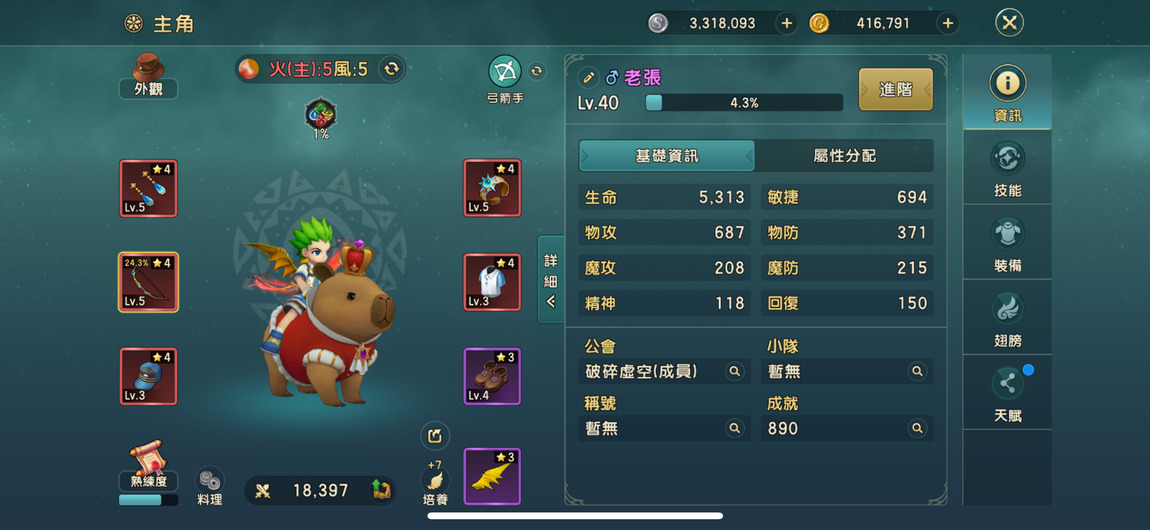Screen dimensions: 1150x530
Task: Expand the 詳細 details side panel
Action: [x=551, y=279]
